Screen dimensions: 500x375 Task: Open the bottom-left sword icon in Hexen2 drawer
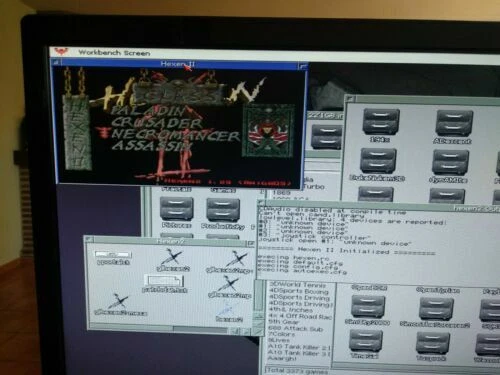click(x=120, y=304)
